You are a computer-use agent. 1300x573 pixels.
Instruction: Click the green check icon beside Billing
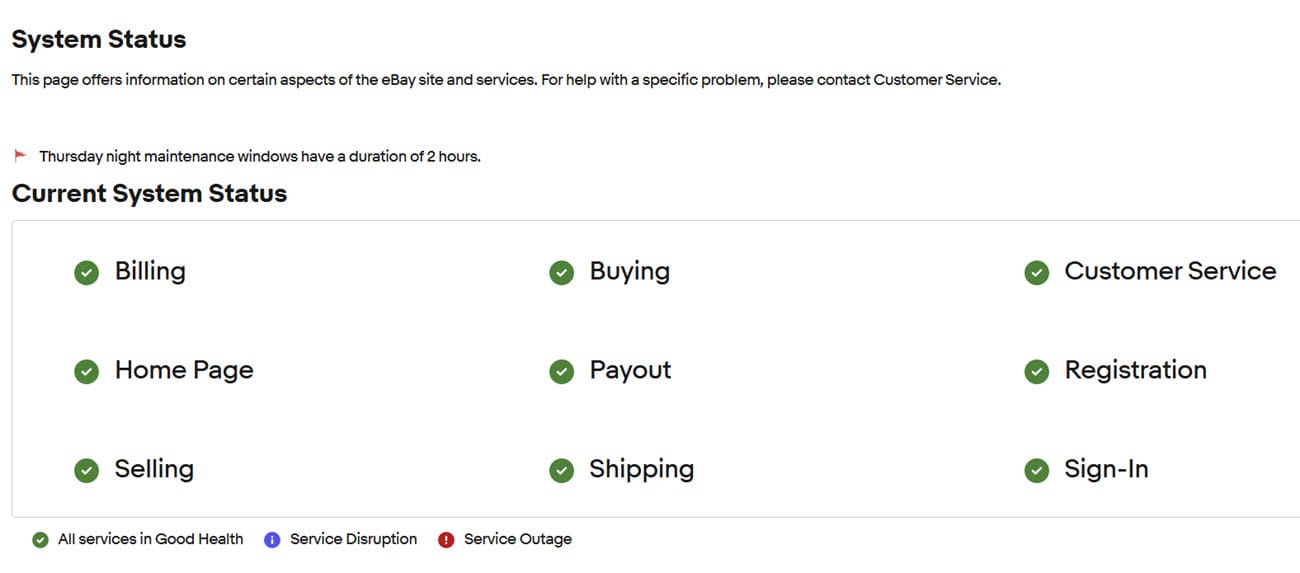pos(87,272)
